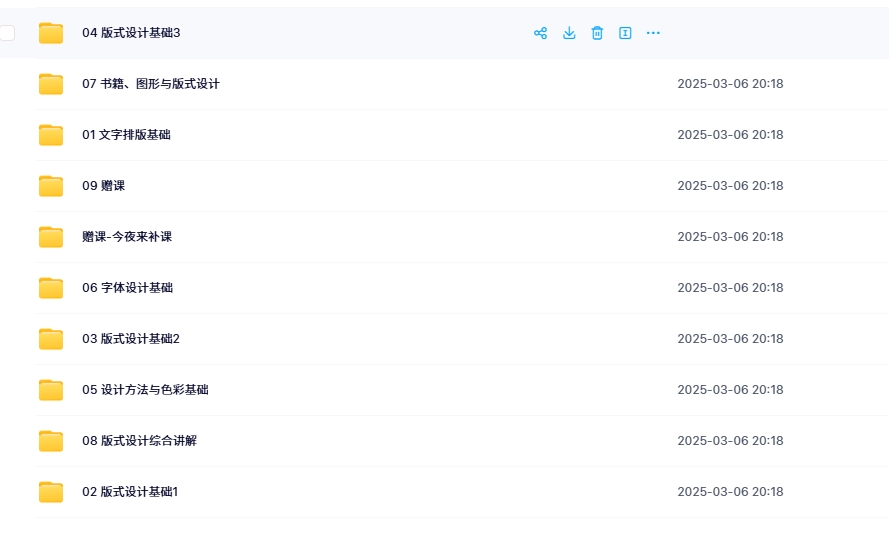Screen dimensions: 889x543
Task: Open the 04 版式设计基础3 folder name
Action: tap(130, 33)
